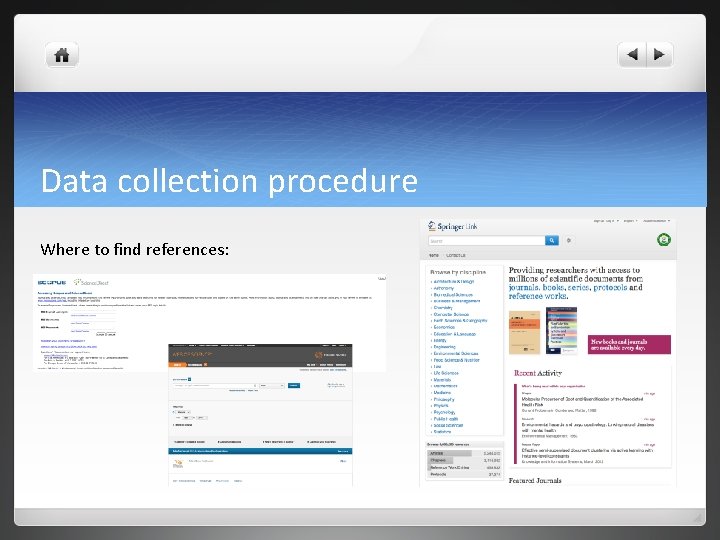Select Psychology in Browse by discipline list
The width and height of the screenshot is (720, 540).
[444, 412]
